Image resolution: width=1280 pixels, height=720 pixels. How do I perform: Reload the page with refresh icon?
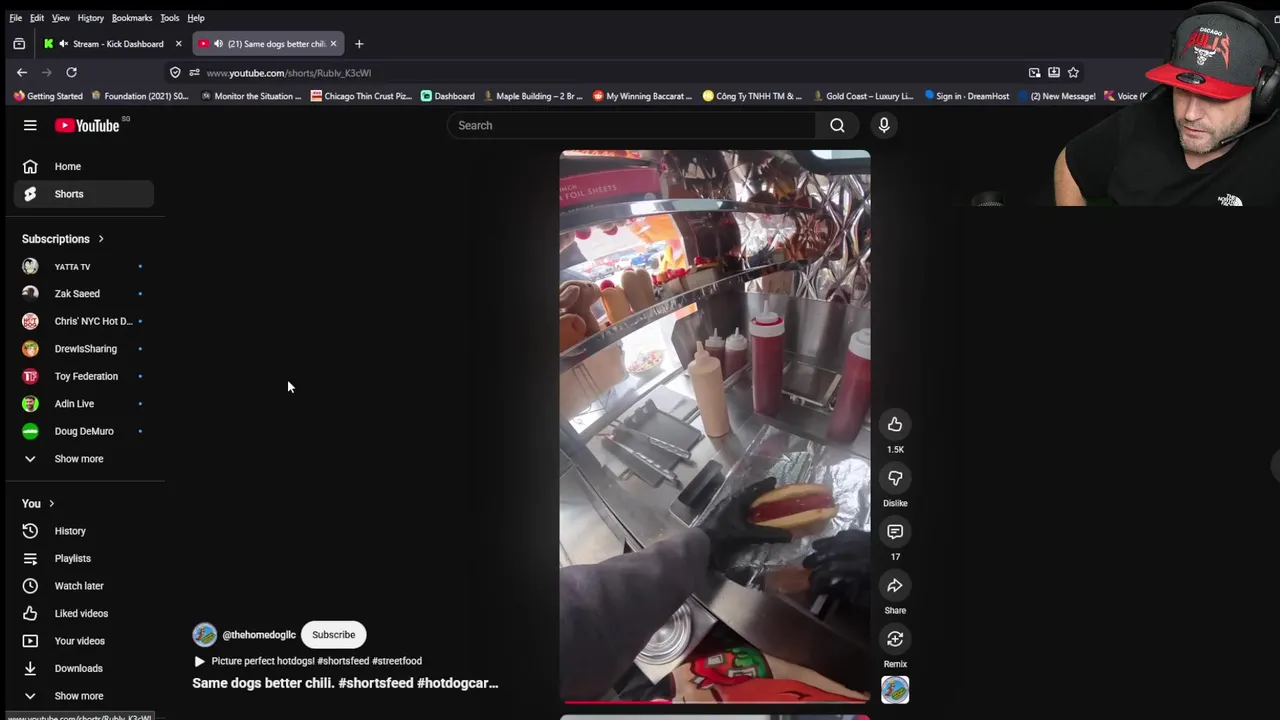click(71, 72)
